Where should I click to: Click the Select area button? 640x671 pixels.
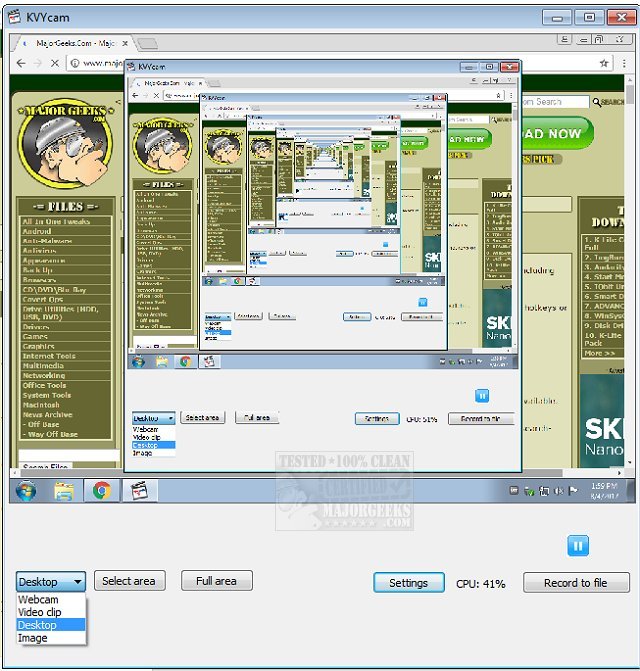pos(130,581)
